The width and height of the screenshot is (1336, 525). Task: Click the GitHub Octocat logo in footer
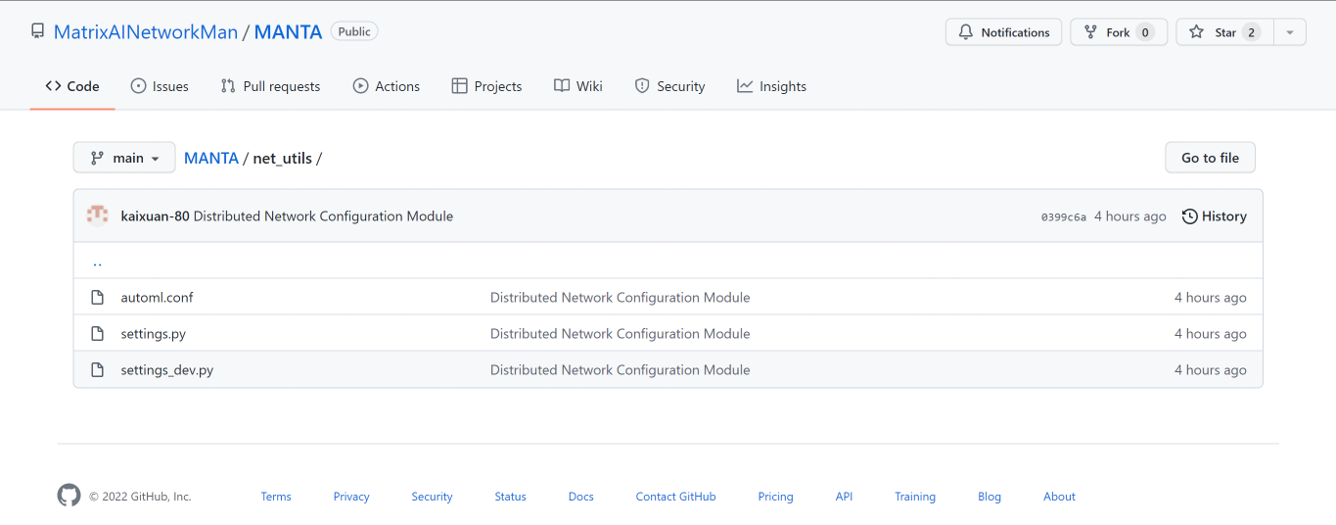pos(69,495)
